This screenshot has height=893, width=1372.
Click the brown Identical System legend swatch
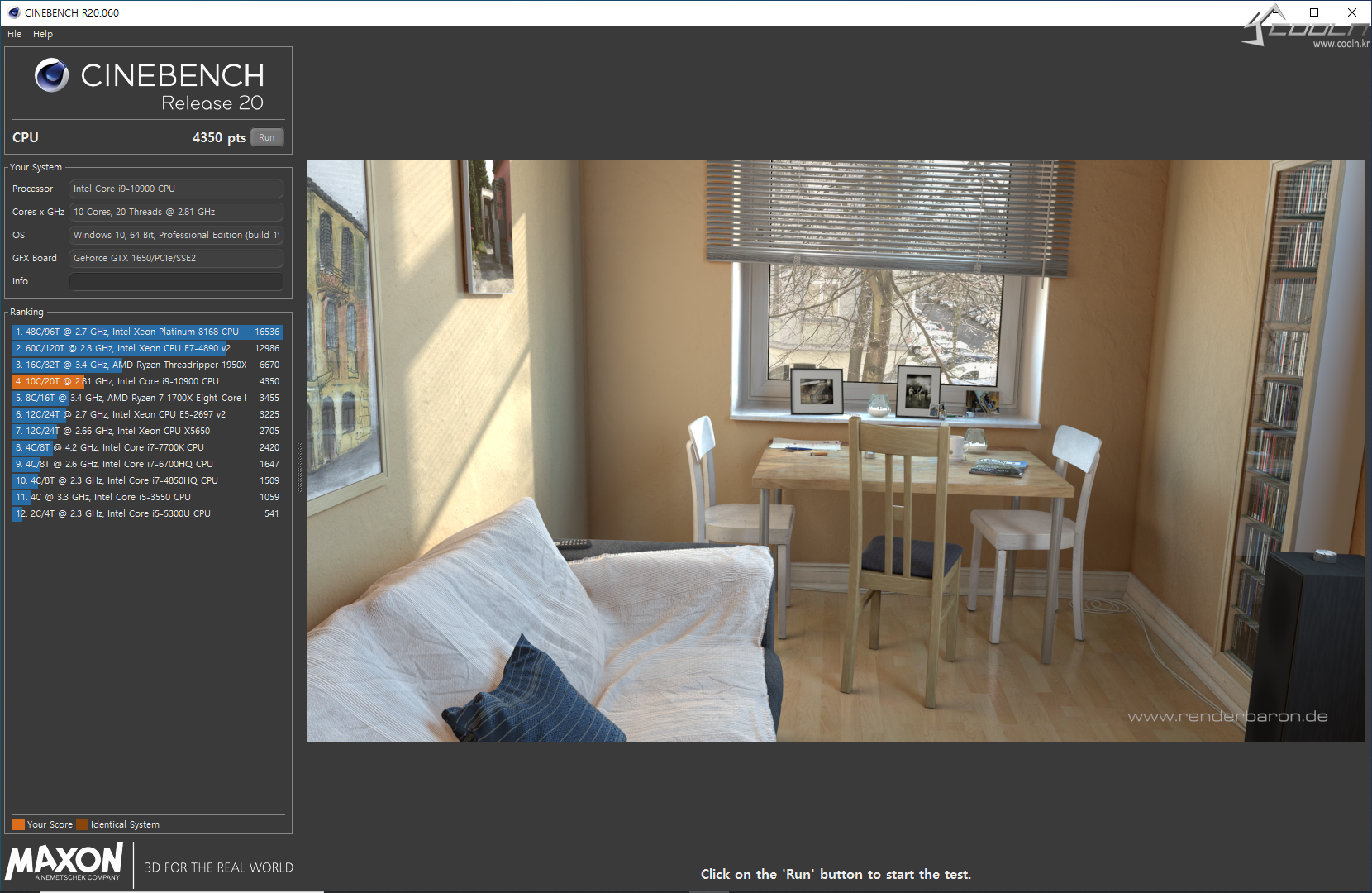(x=82, y=824)
